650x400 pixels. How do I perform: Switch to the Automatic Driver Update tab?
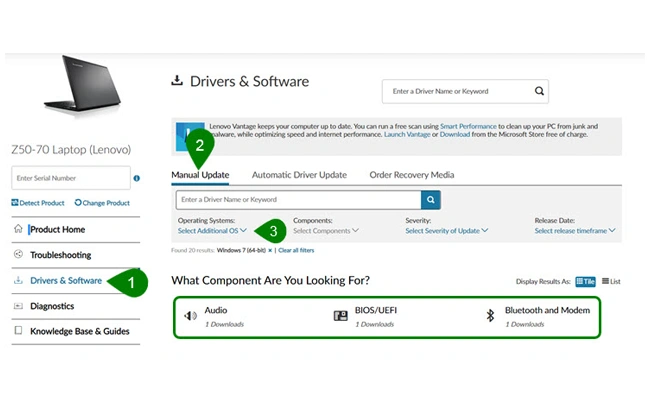pyautogui.click(x=299, y=175)
